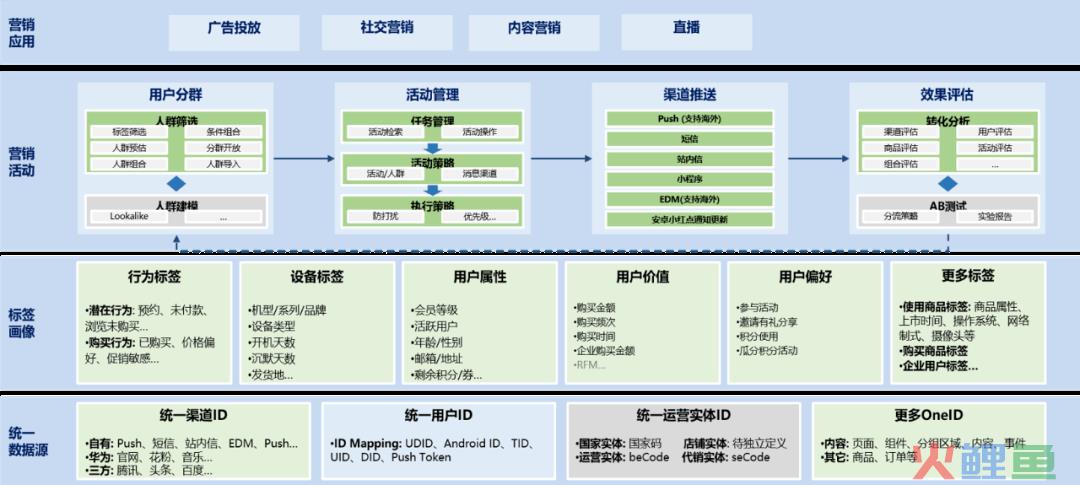
Task: Click the 会员等级 item
Action: (435, 311)
